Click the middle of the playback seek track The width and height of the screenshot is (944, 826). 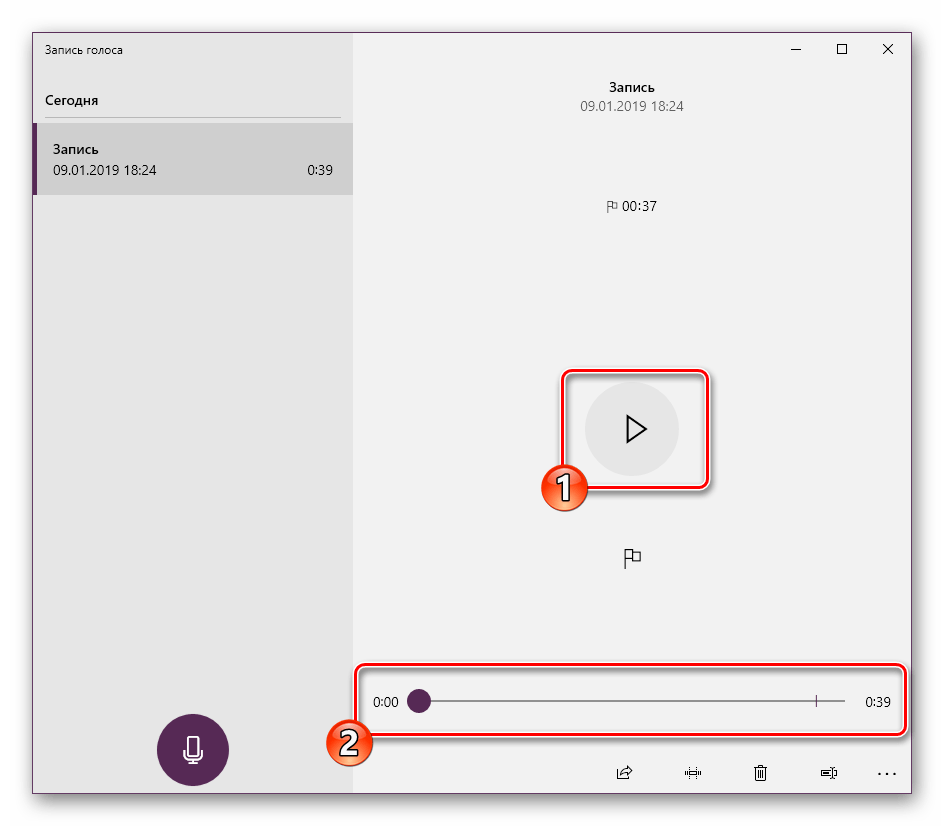tap(632, 702)
